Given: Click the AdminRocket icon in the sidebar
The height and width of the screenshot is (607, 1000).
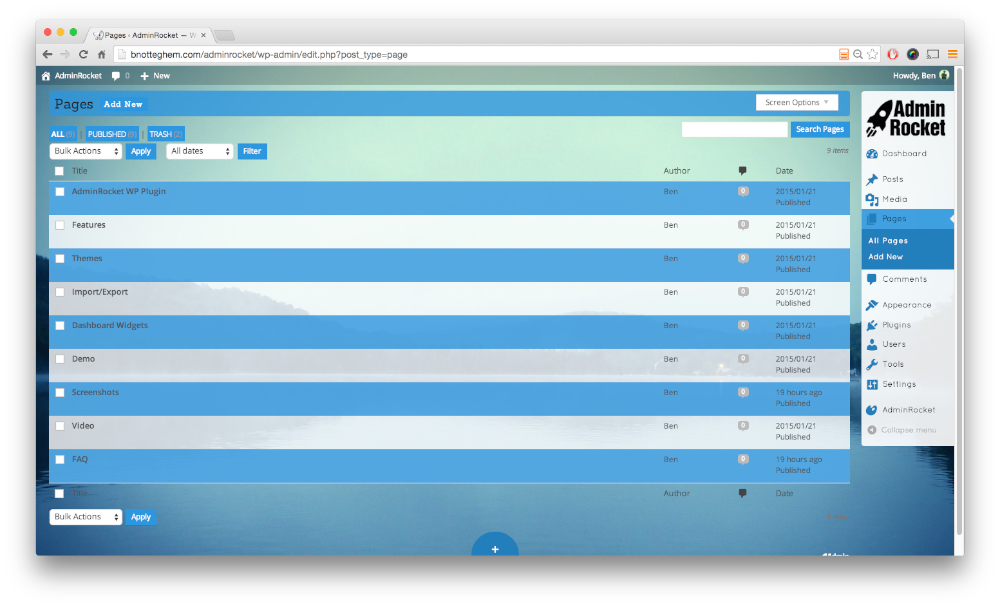Looking at the screenshot, I should point(872,410).
